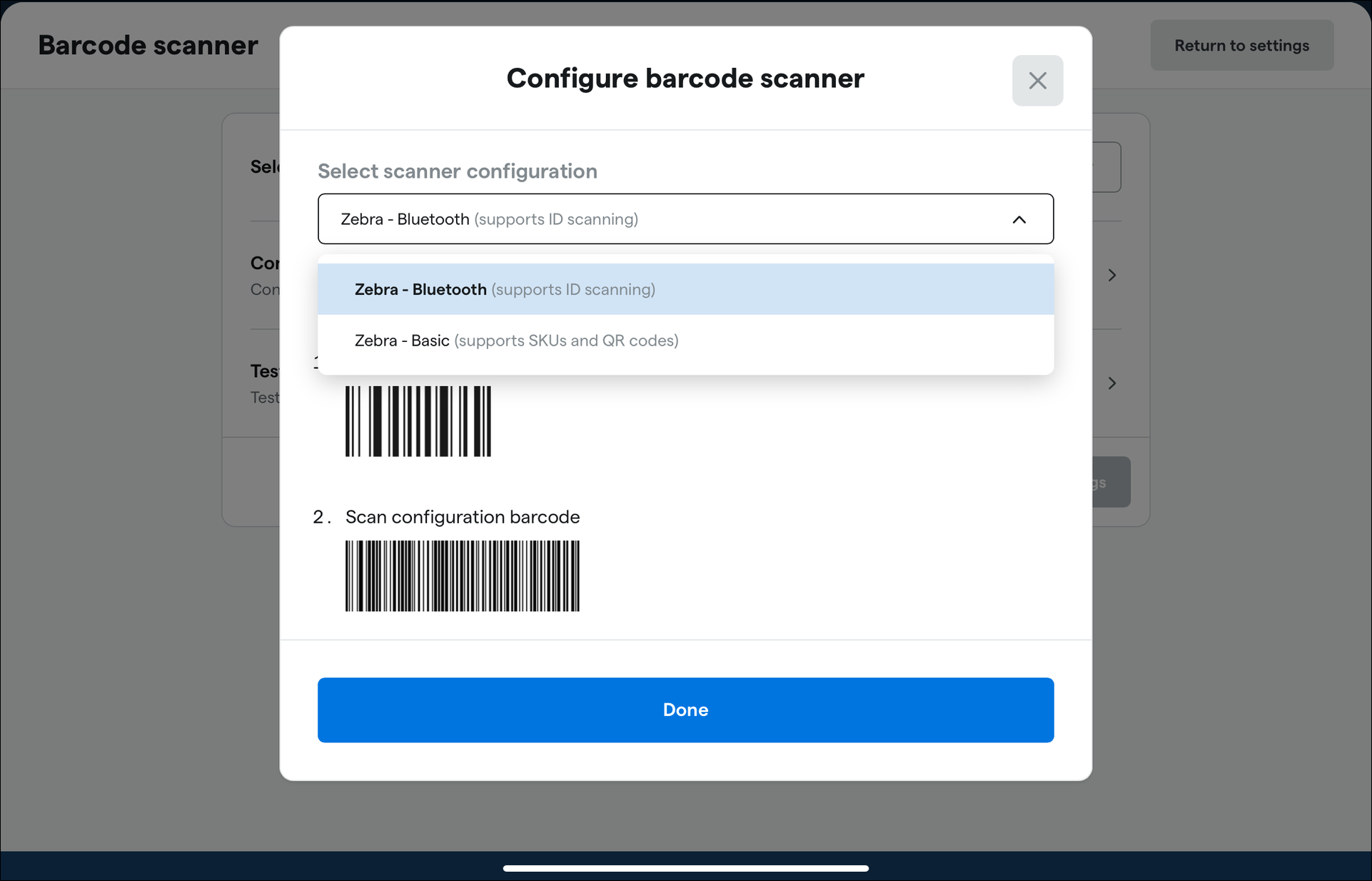Close the Configure barcode scanner dialog

point(1037,81)
